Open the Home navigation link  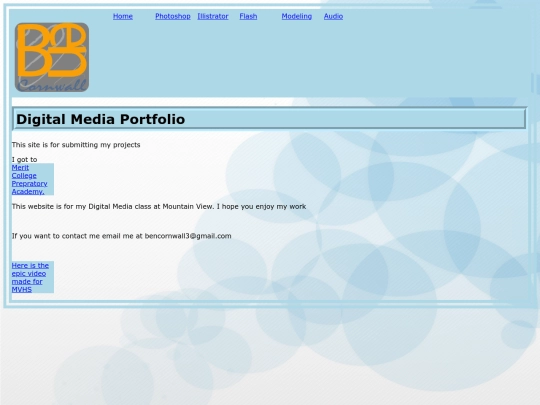(123, 16)
